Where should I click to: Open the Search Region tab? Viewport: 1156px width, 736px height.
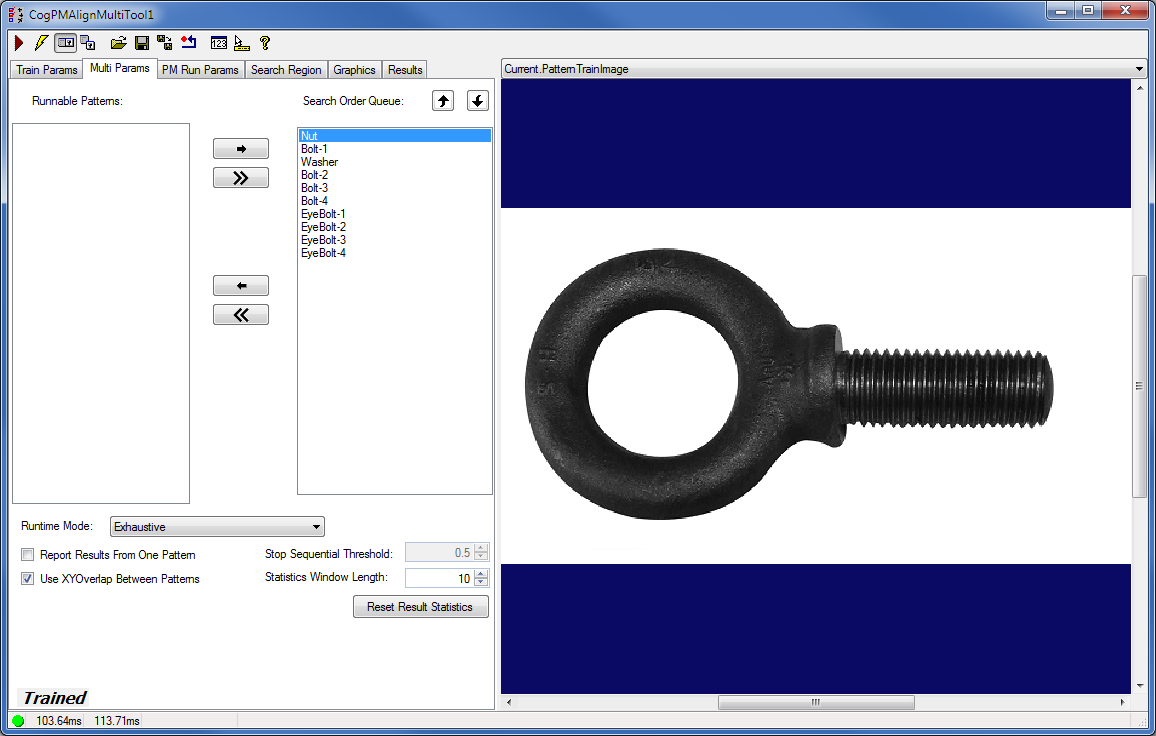click(x=286, y=69)
